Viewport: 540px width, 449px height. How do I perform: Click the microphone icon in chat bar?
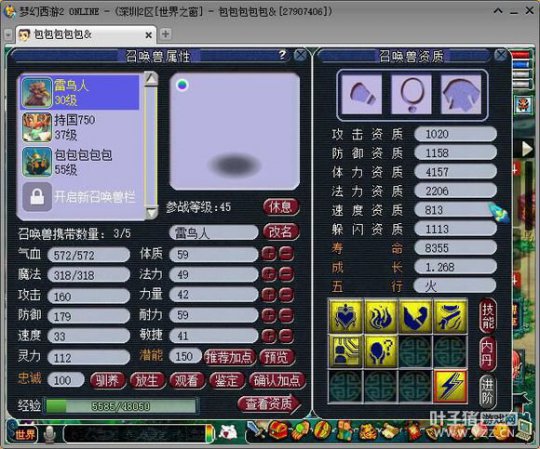click(x=50, y=434)
